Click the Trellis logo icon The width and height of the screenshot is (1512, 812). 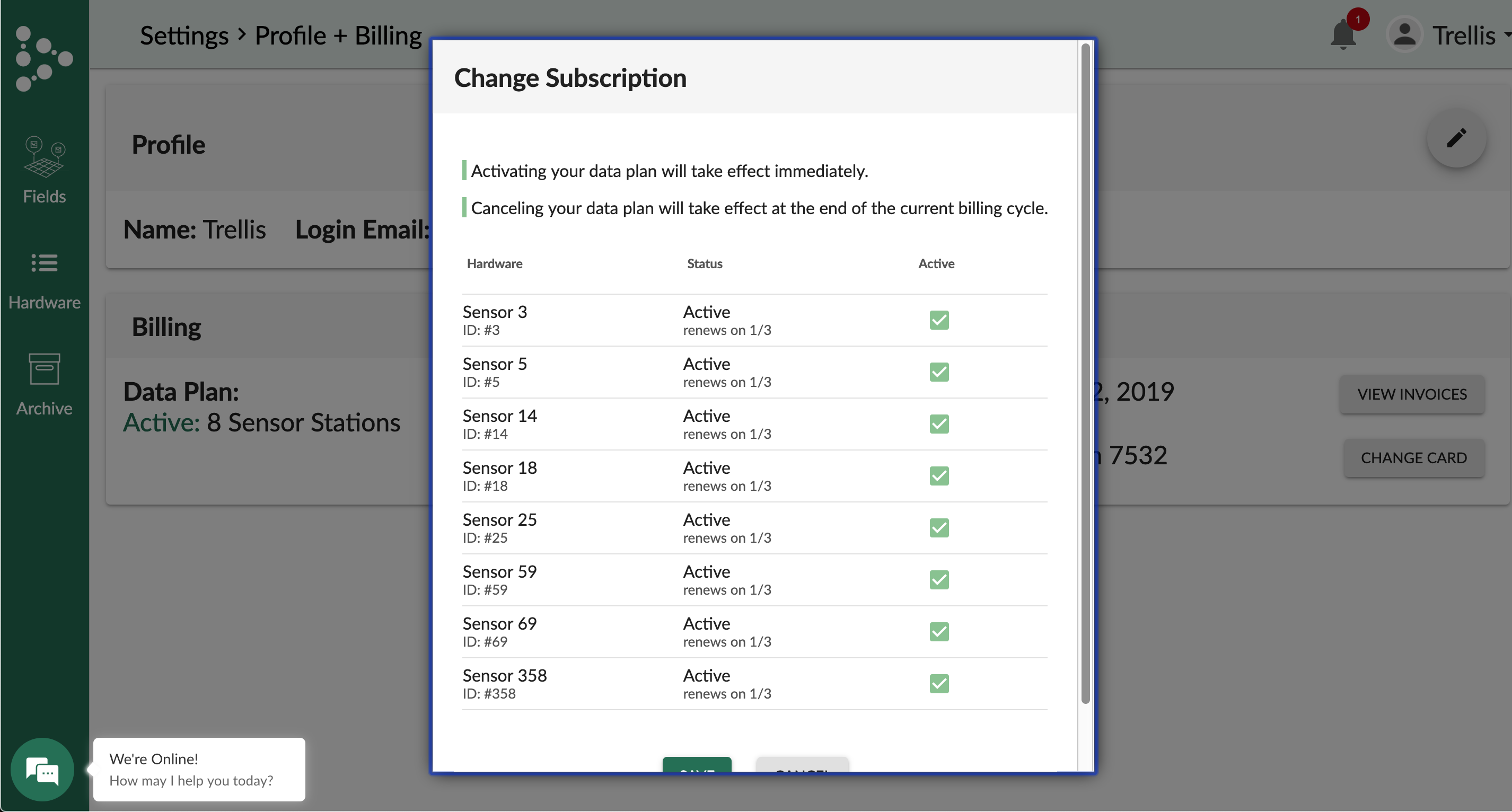(44, 58)
